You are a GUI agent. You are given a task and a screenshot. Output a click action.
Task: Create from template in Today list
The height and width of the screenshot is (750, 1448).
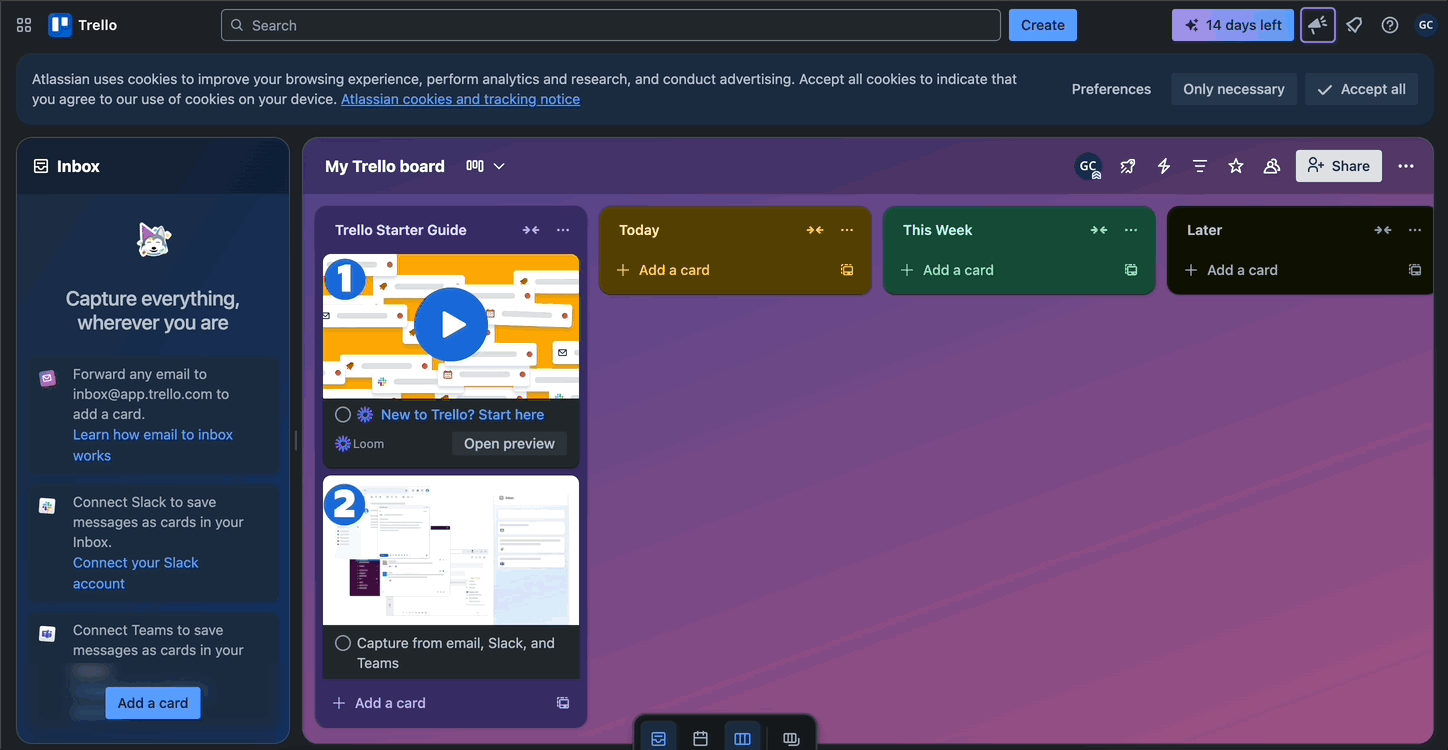(847, 270)
